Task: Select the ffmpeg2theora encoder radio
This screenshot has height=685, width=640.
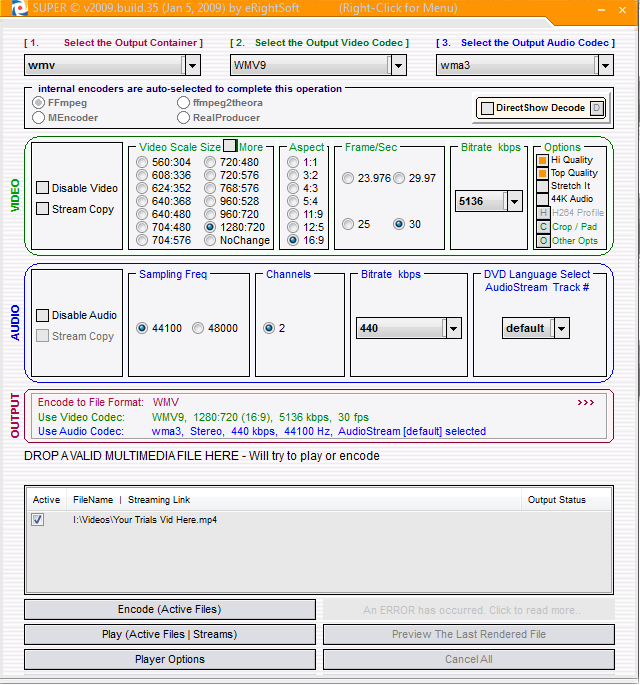Action: click(x=183, y=103)
